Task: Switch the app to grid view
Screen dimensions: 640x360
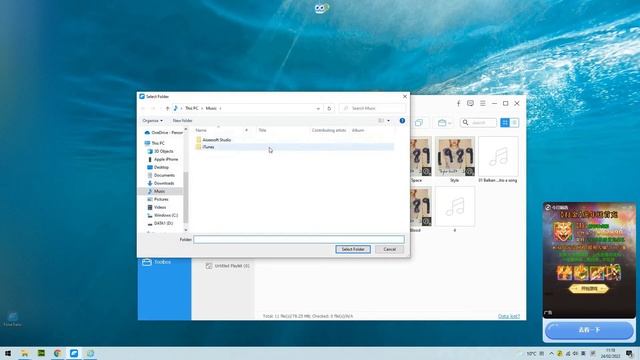Action: click(x=505, y=122)
